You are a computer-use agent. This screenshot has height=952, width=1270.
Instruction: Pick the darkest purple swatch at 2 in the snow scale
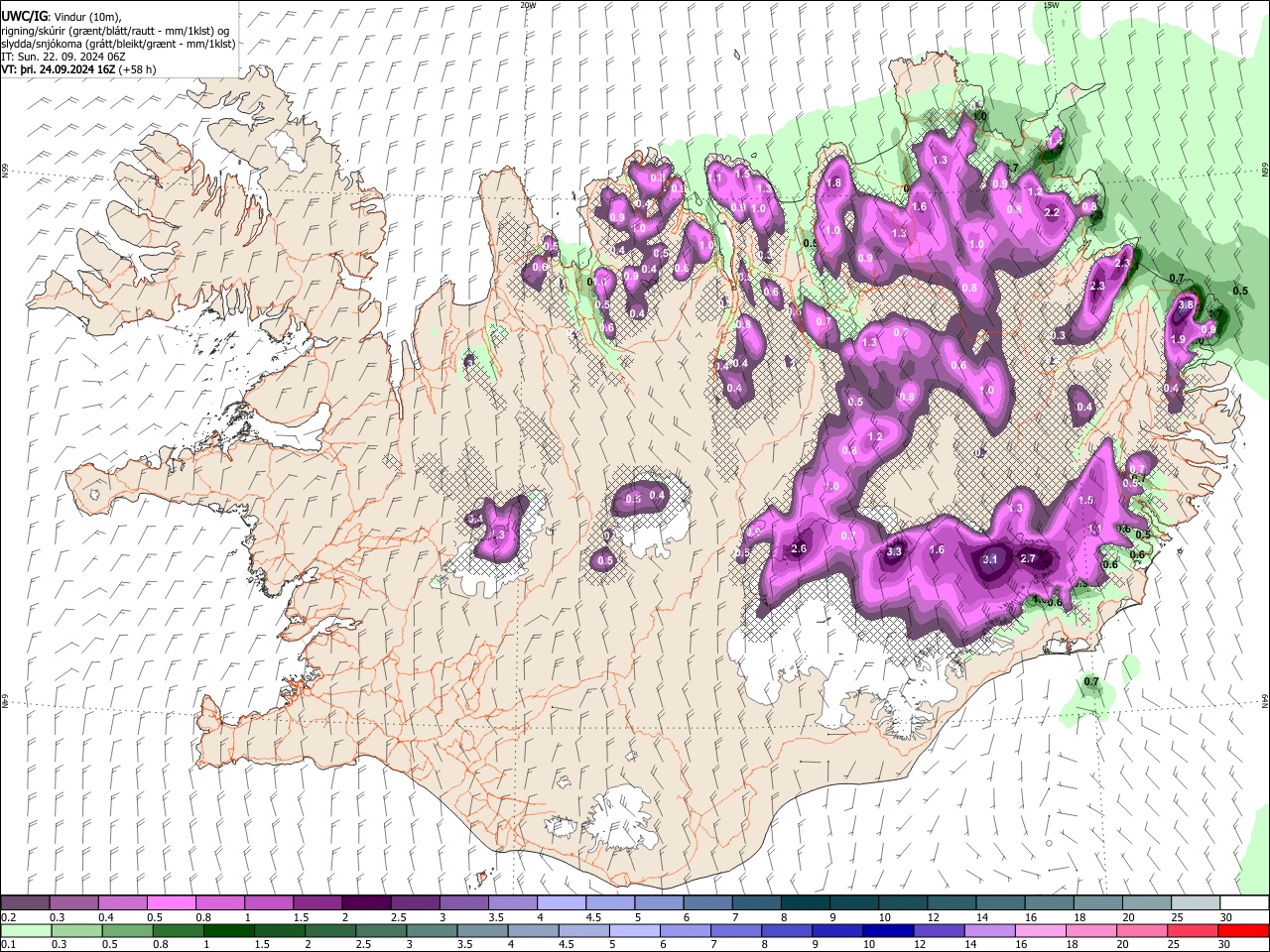coord(365,903)
